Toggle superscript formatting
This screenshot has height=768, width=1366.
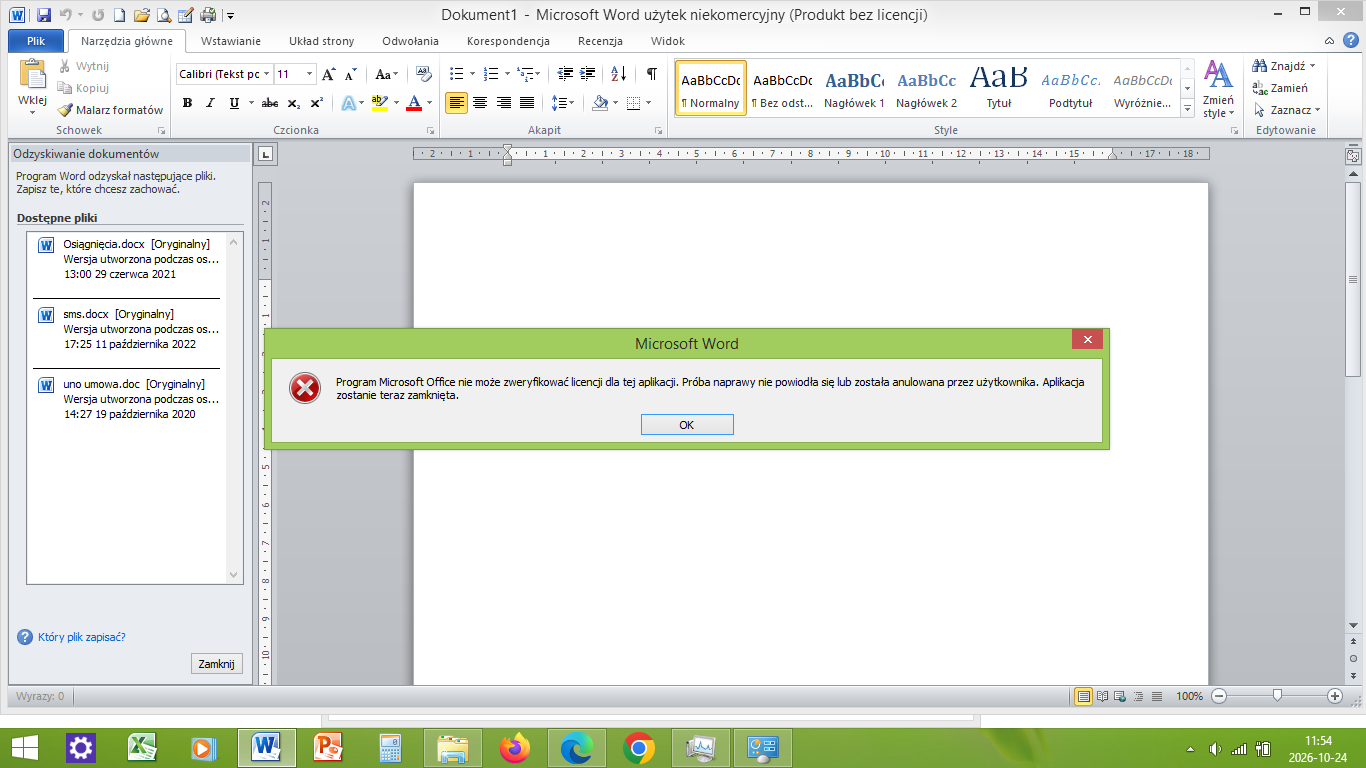pos(316,103)
